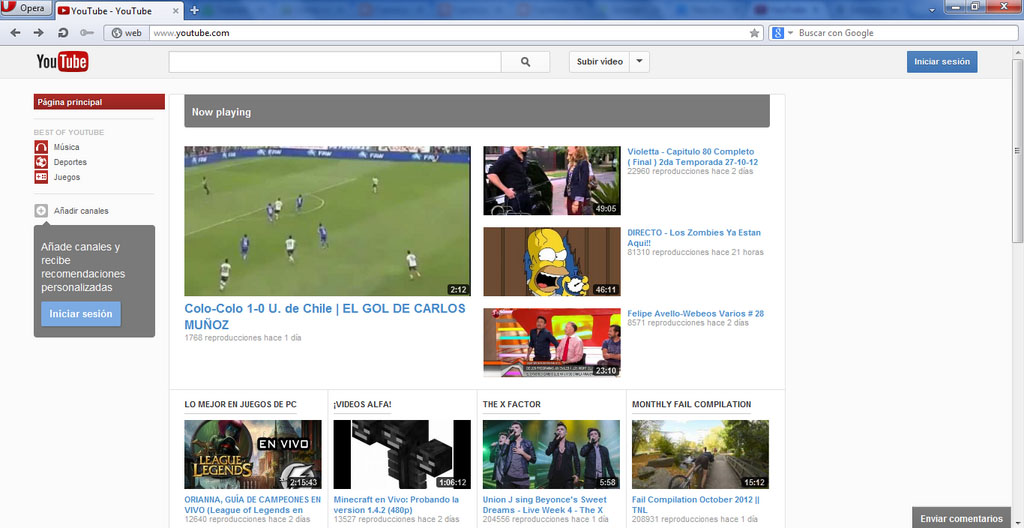Viewport: 1024px width, 528px height.
Task: Click the header Iniciar sesión button
Action: (942, 61)
